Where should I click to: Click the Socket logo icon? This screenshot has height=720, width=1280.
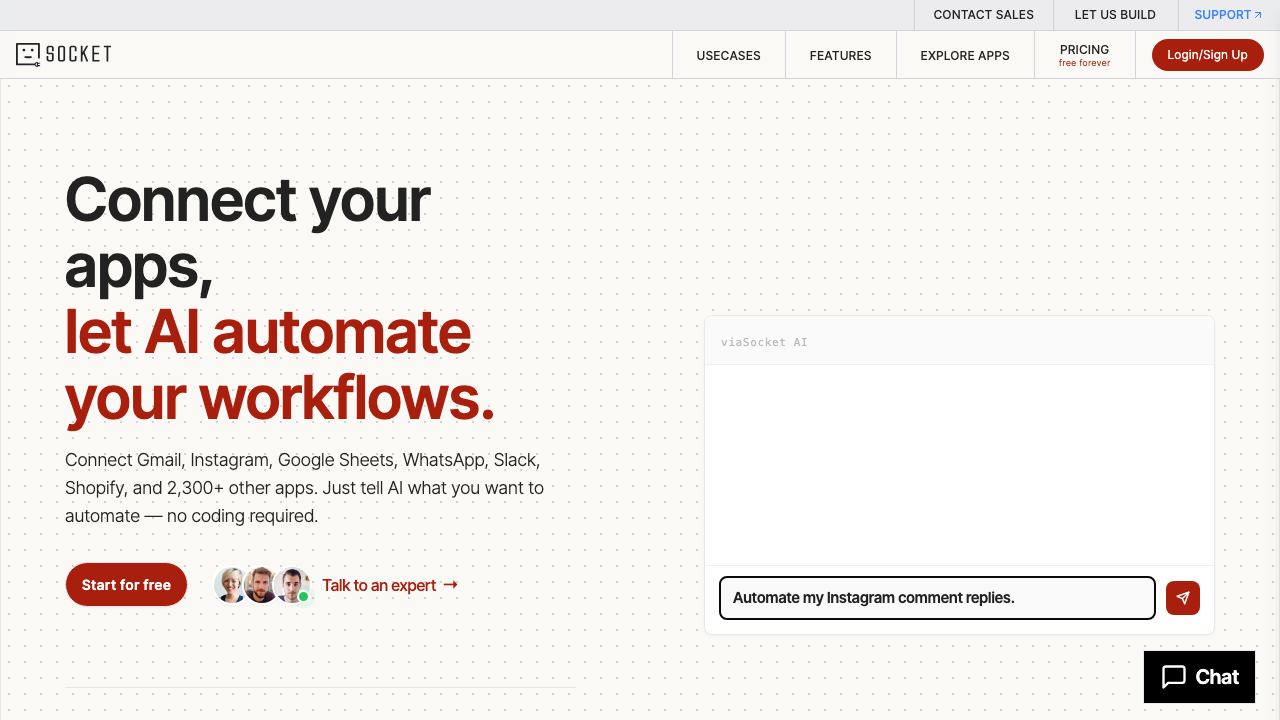[x=28, y=55]
